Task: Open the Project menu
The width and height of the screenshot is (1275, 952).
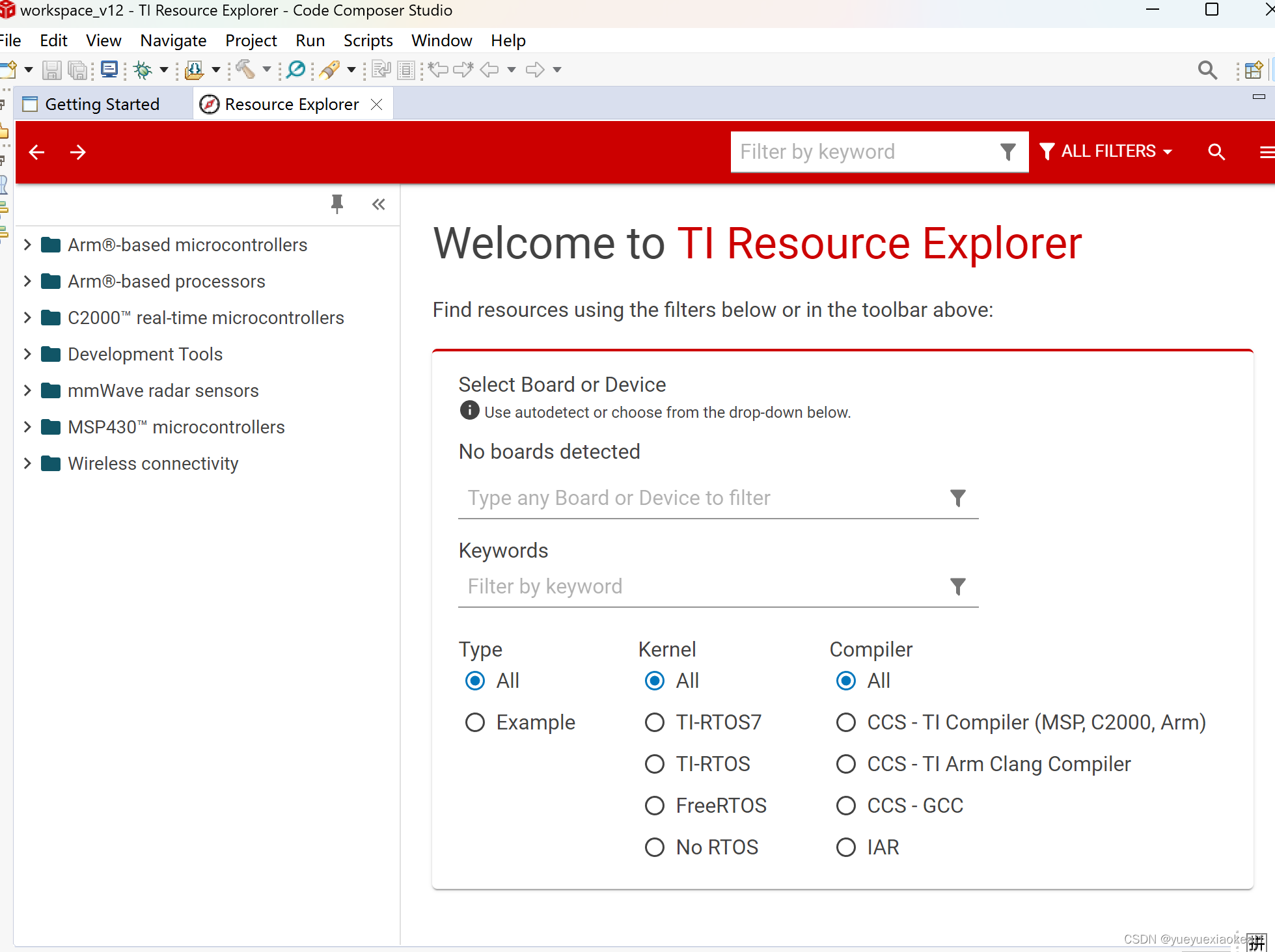Action: point(251,40)
